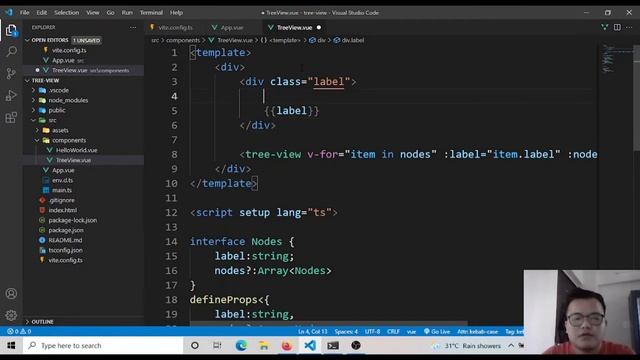Screen dimensions: 640x360
Task: Open the Search view in activity bar
Action: tap(11, 51)
